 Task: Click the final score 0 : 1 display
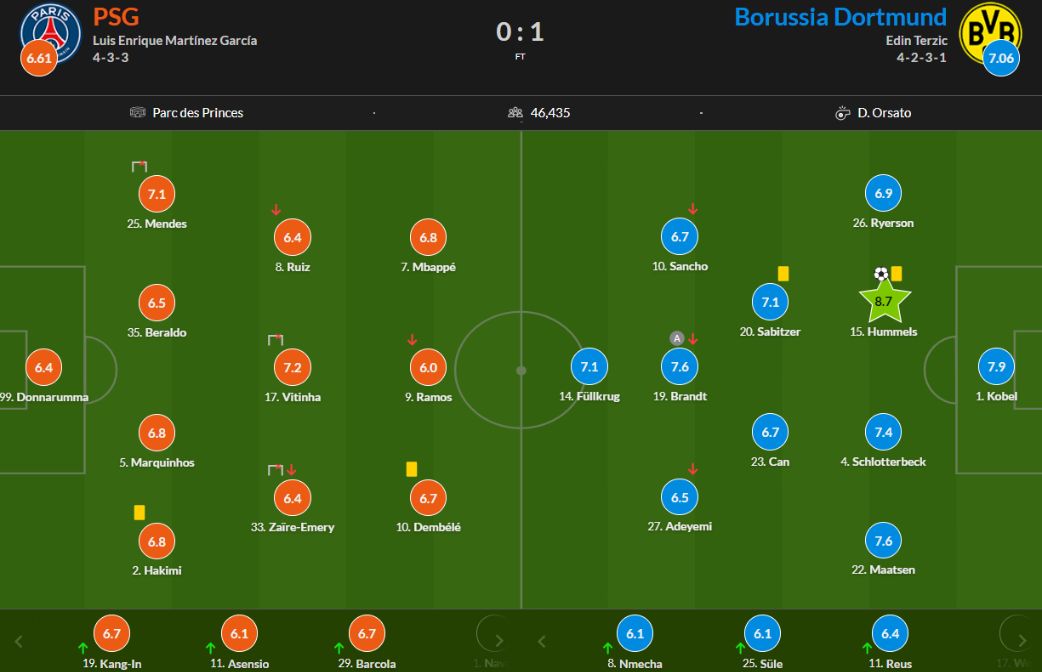point(521,31)
